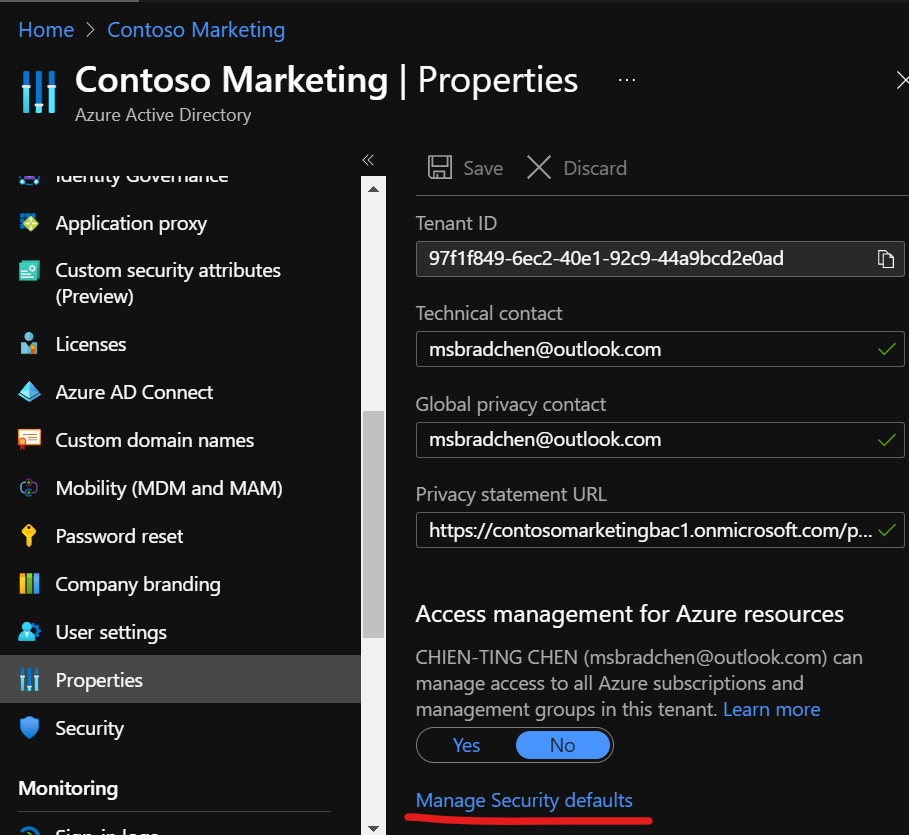Select Properties in the sidebar

(180, 679)
